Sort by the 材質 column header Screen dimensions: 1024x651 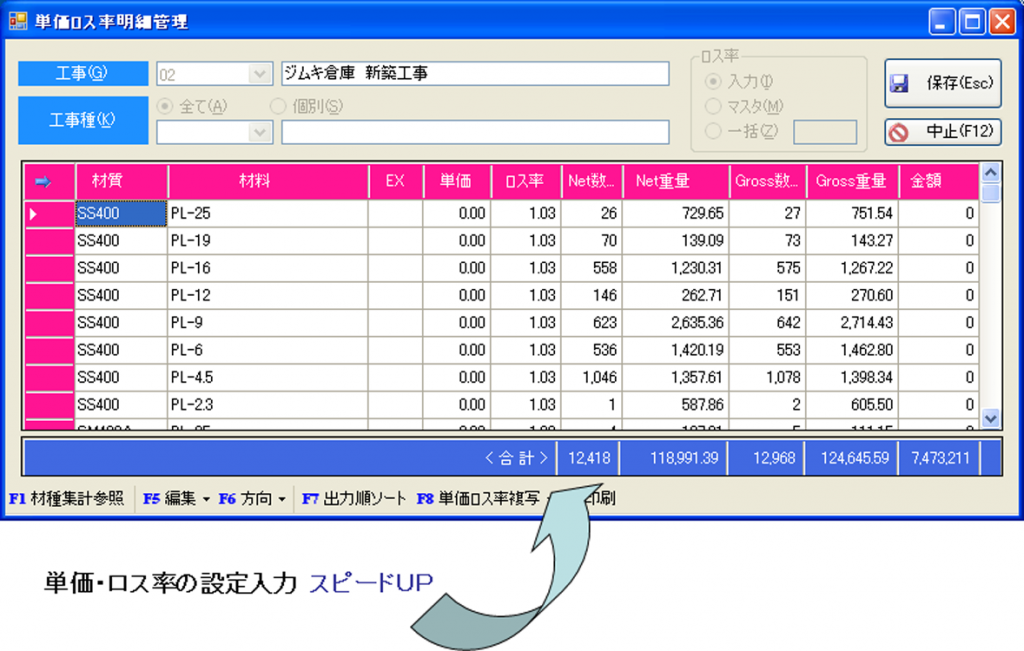[x=121, y=181]
